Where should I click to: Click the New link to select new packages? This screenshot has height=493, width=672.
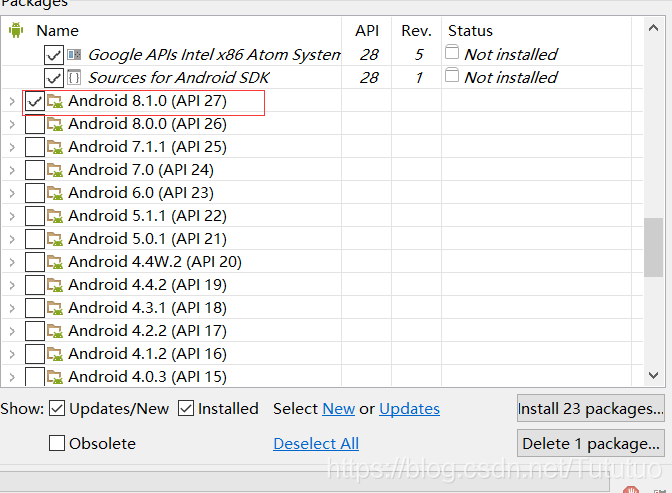click(339, 409)
